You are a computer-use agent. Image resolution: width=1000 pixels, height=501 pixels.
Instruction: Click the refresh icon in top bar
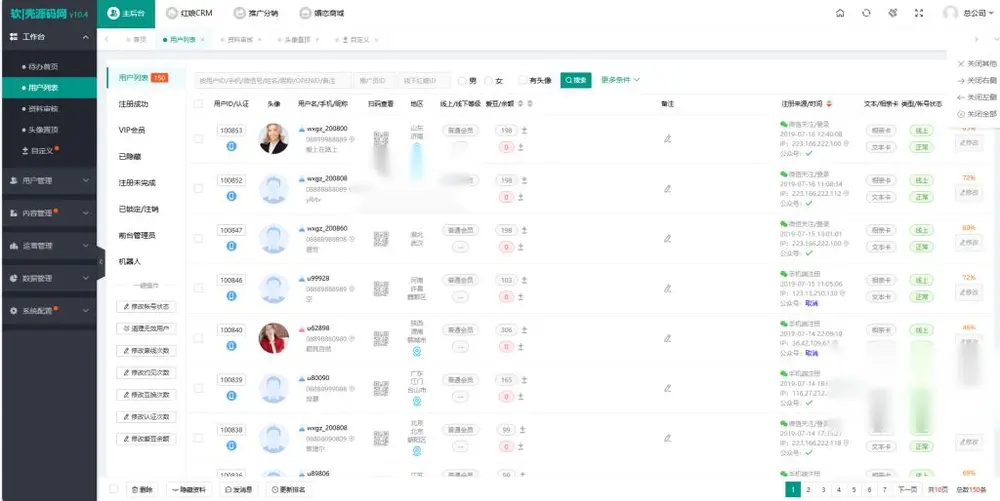pyautogui.click(x=866, y=13)
